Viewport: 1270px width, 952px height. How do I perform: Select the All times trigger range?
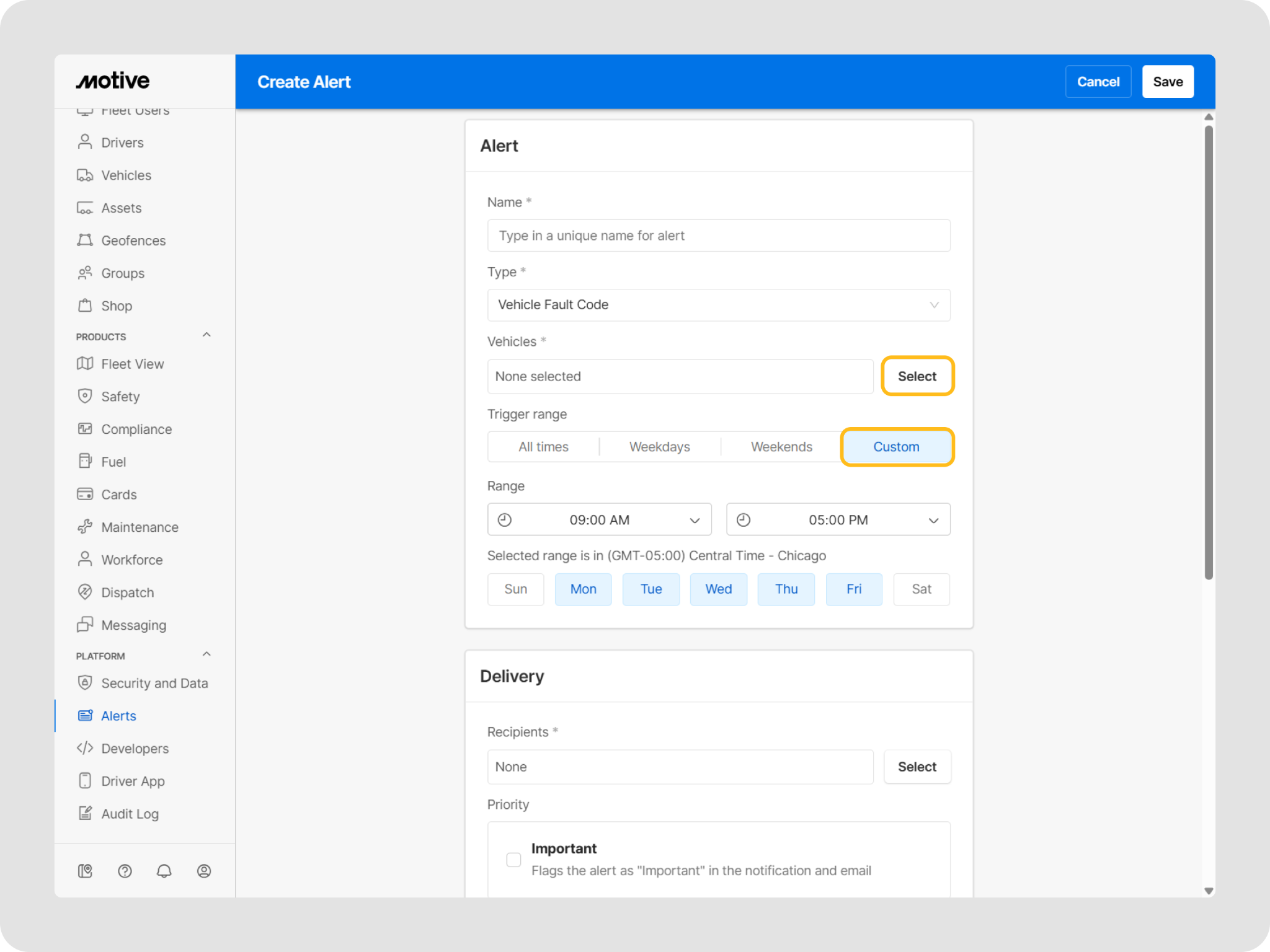tap(543, 447)
